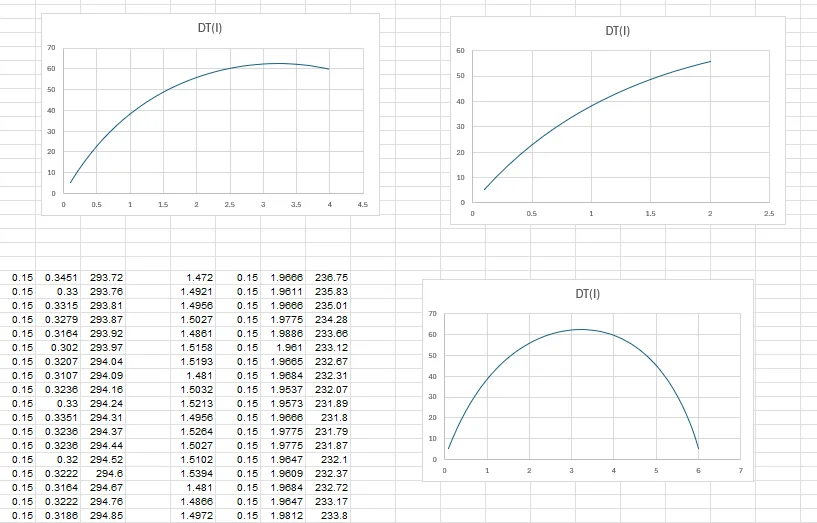Select cell with 232.07
The height and width of the screenshot is (523, 817).
click(x=328, y=390)
